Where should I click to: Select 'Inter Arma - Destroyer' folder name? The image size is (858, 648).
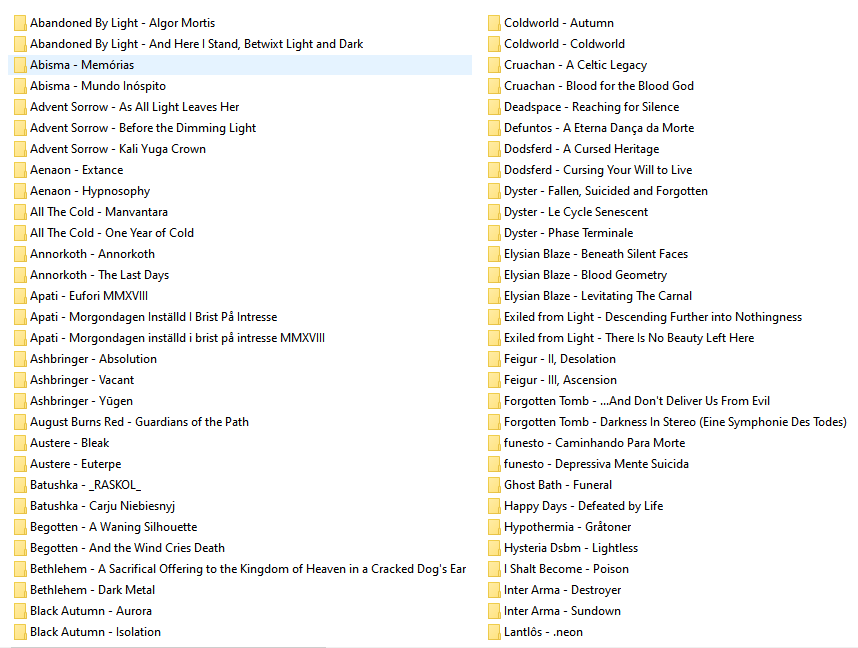pyautogui.click(x=563, y=590)
